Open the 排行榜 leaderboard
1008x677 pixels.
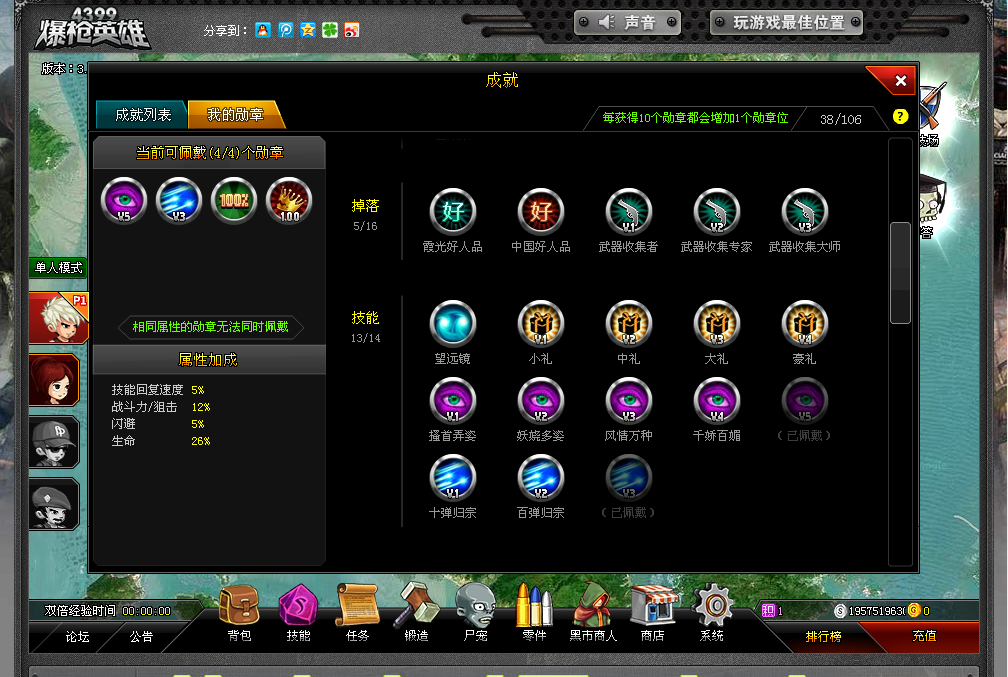coord(823,636)
